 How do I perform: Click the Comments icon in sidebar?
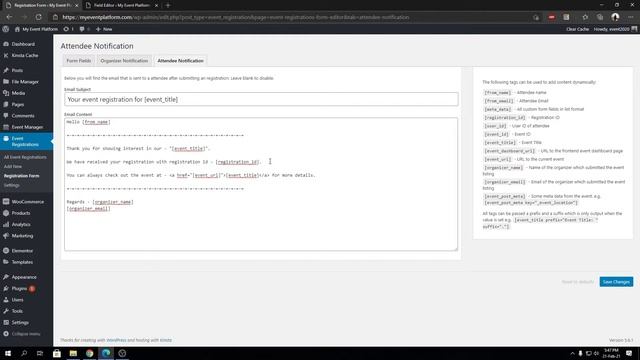pyautogui.click(x=6, y=116)
